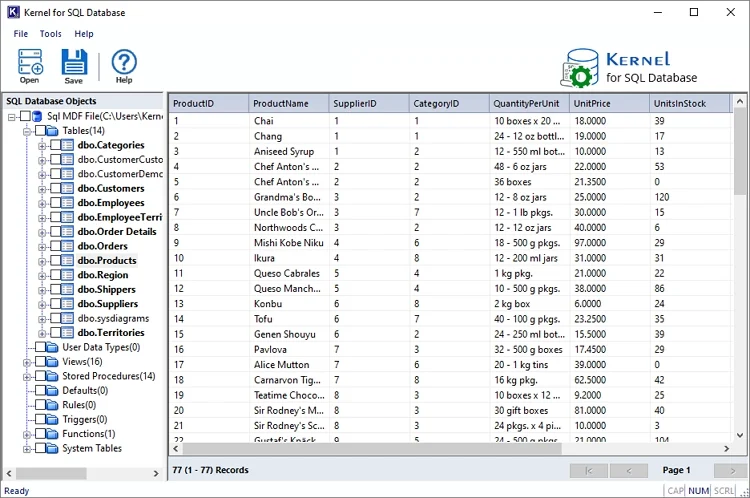Image resolution: width=750 pixels, height=498 pixels.
Task: Click the Triggers(0) folder icon
Action: point(53,420)
